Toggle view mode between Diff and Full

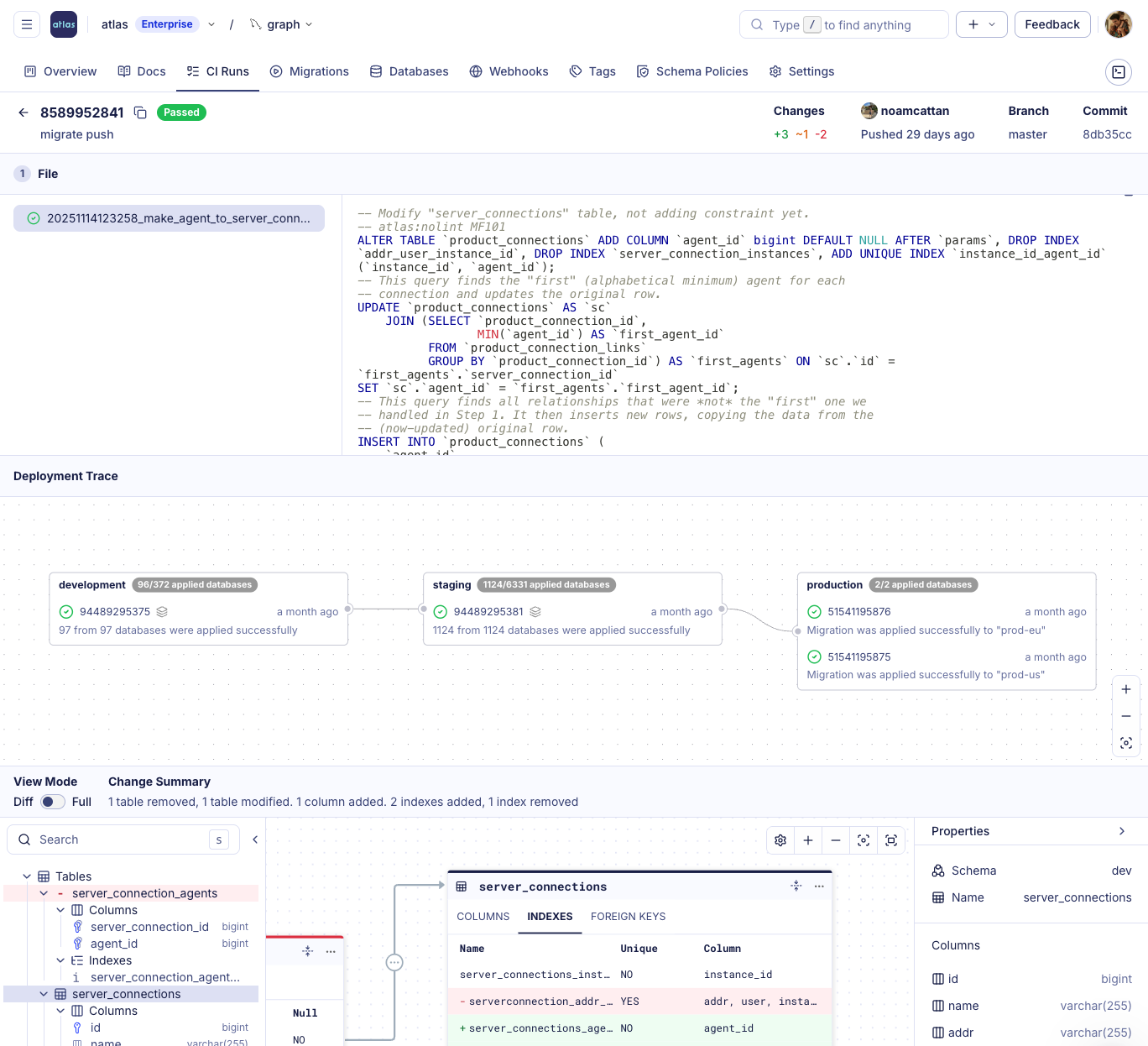[53, 802]
